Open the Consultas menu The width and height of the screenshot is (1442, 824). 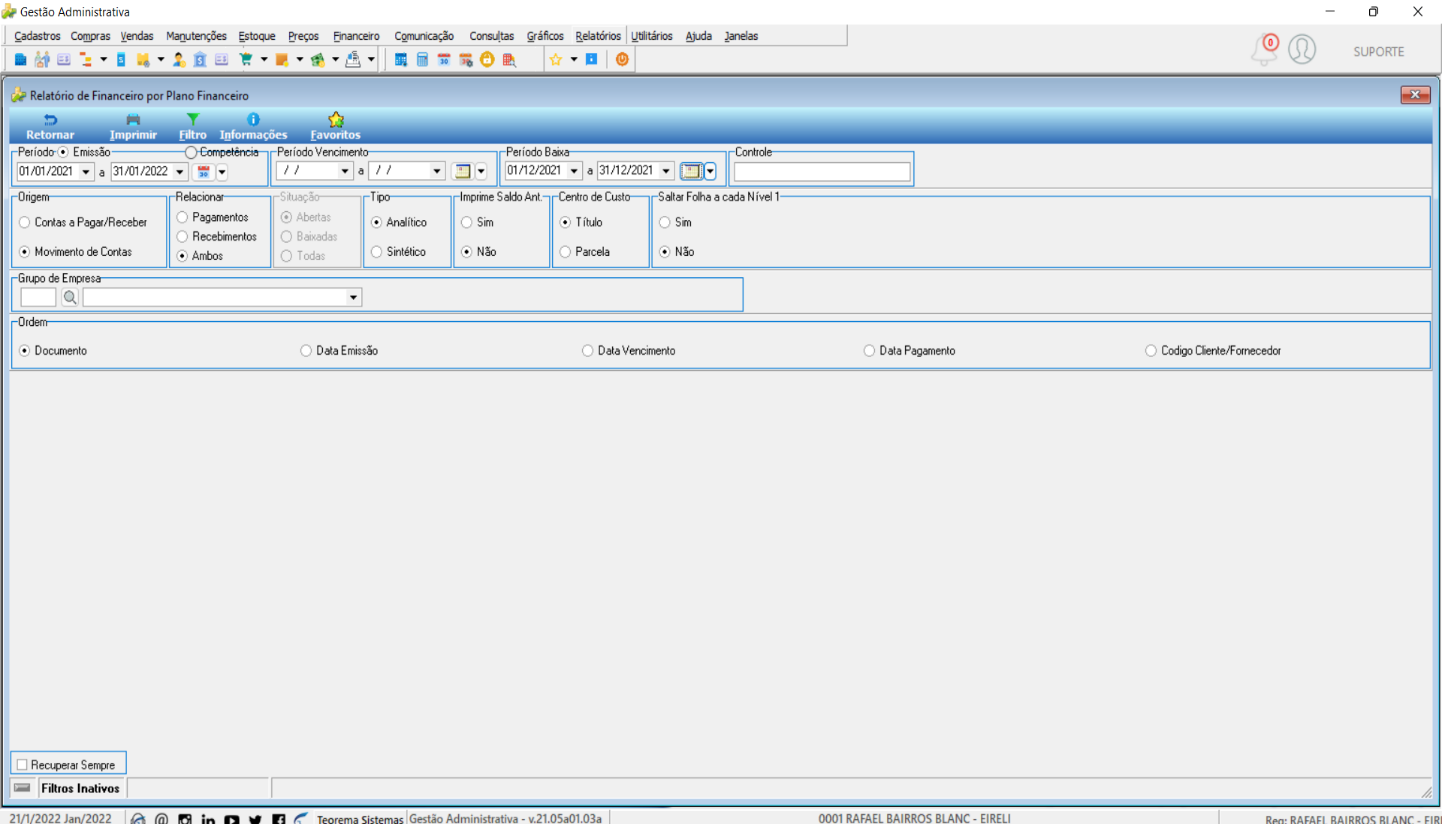492,36
